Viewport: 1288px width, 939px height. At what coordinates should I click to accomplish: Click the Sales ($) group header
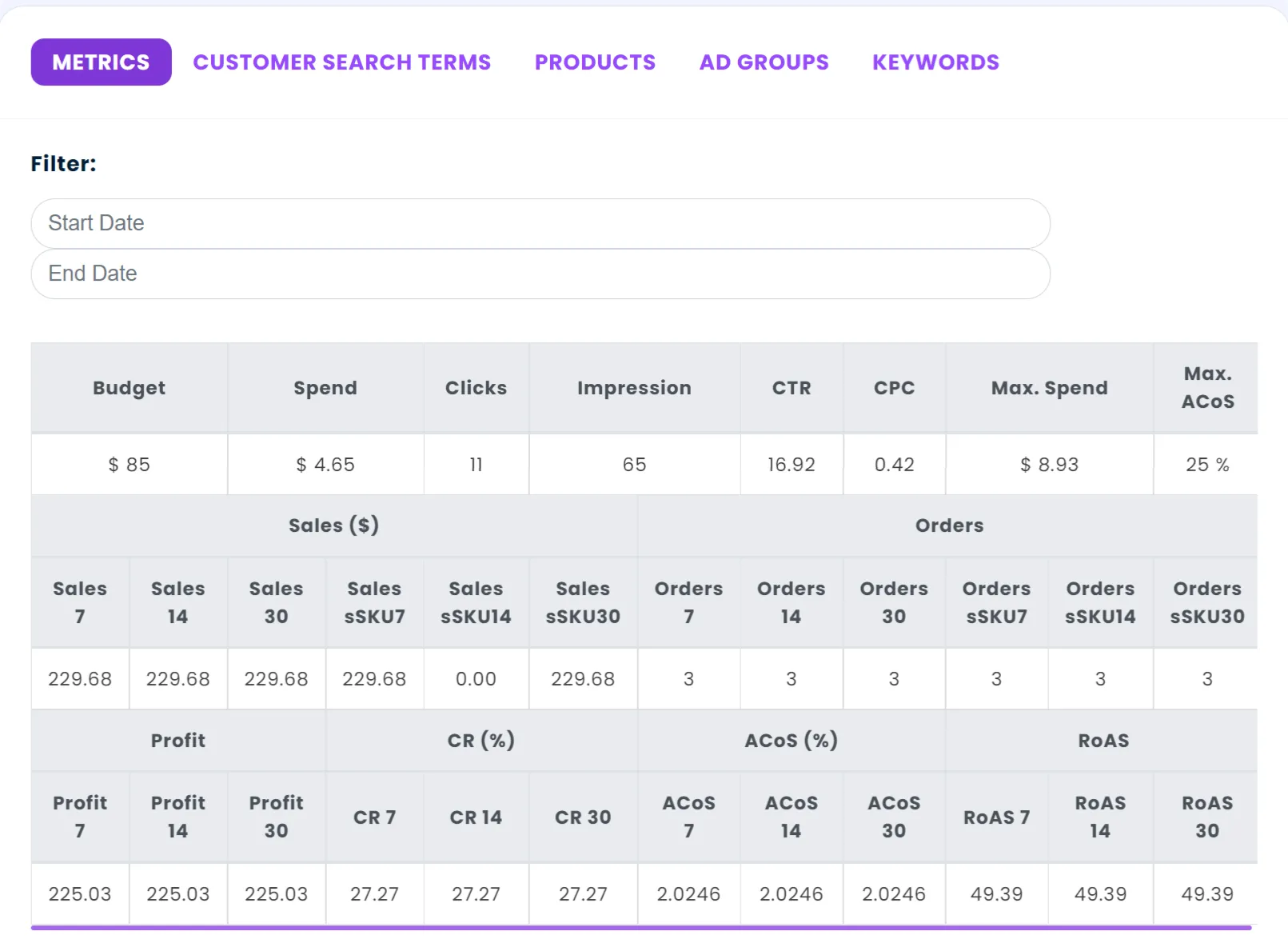(333, 525)
